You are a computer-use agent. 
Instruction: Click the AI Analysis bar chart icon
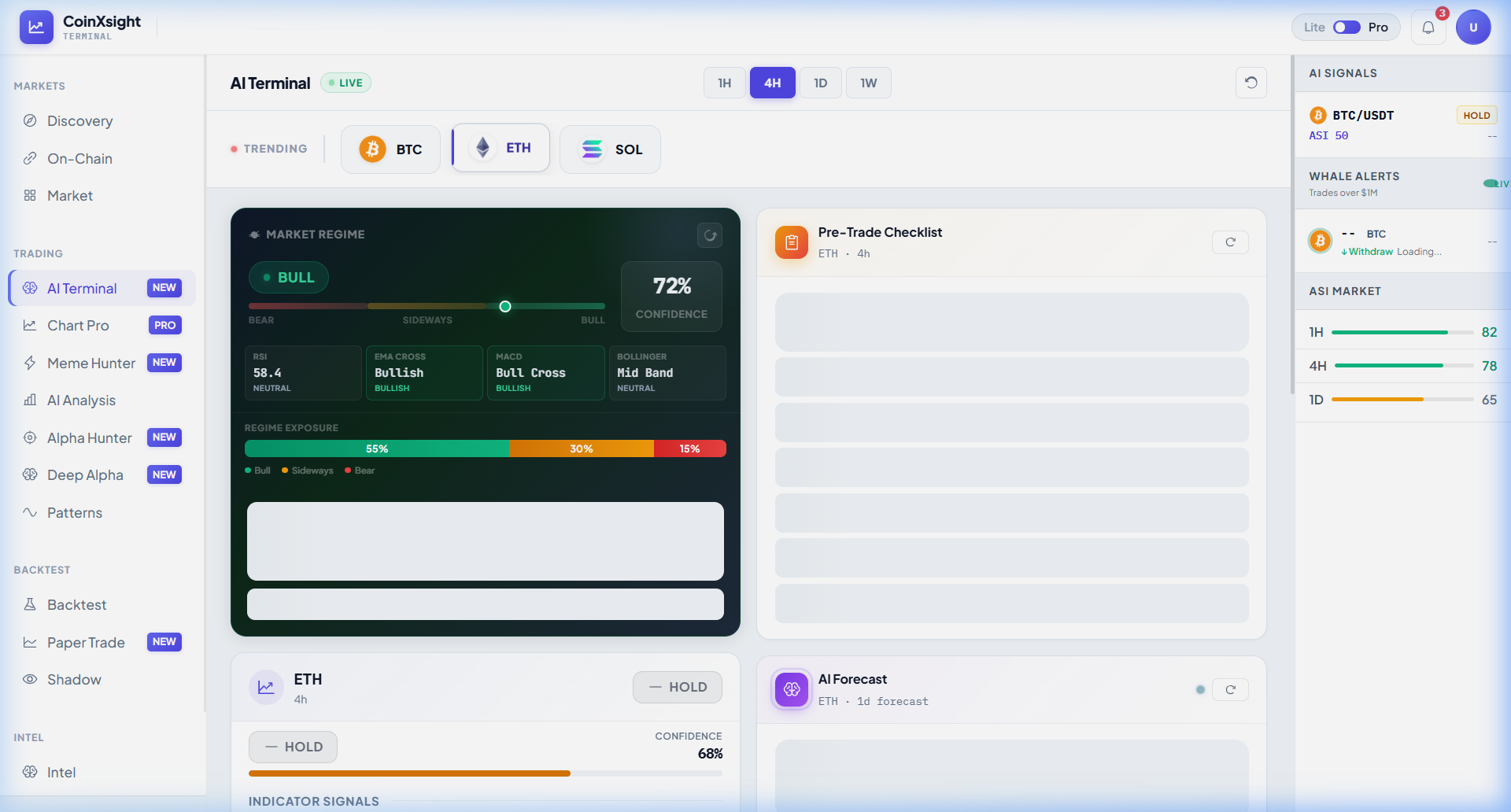(30, 400)
